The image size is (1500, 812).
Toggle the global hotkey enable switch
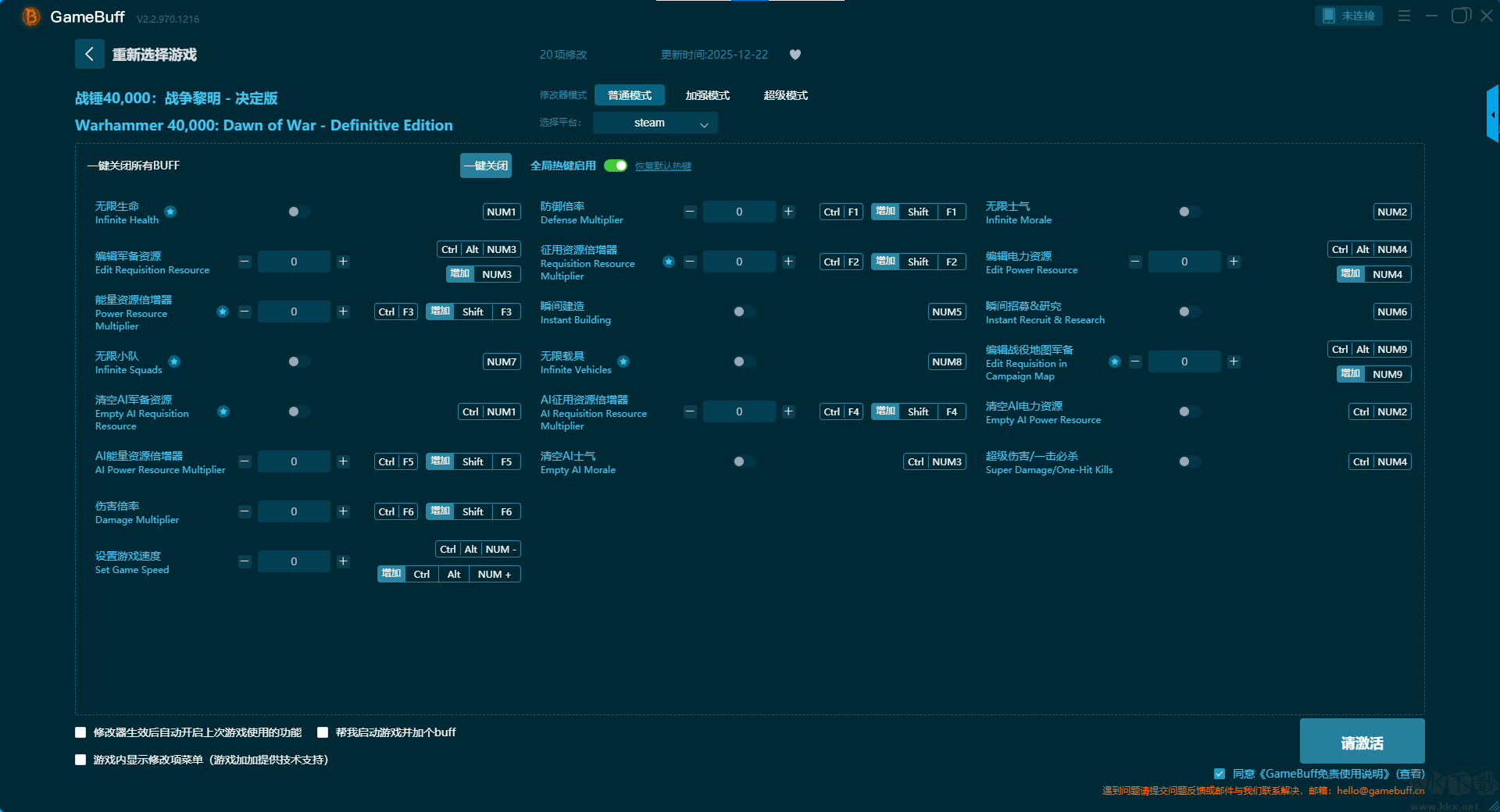click(616, 166)
